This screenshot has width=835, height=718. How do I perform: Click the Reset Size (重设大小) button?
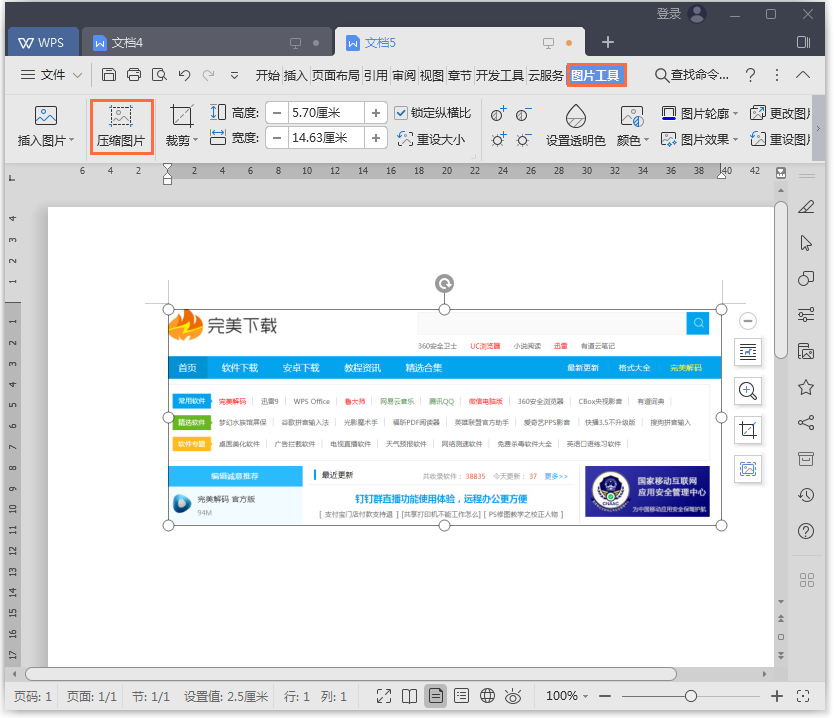(x=431, y=139)
